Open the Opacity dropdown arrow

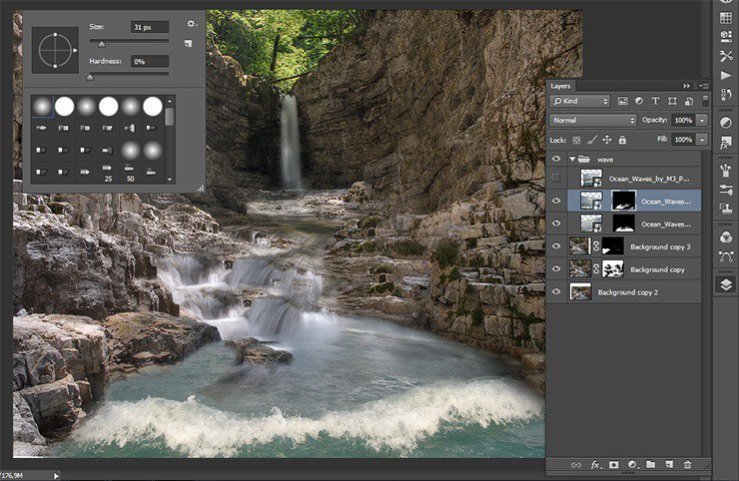[703, 120]
